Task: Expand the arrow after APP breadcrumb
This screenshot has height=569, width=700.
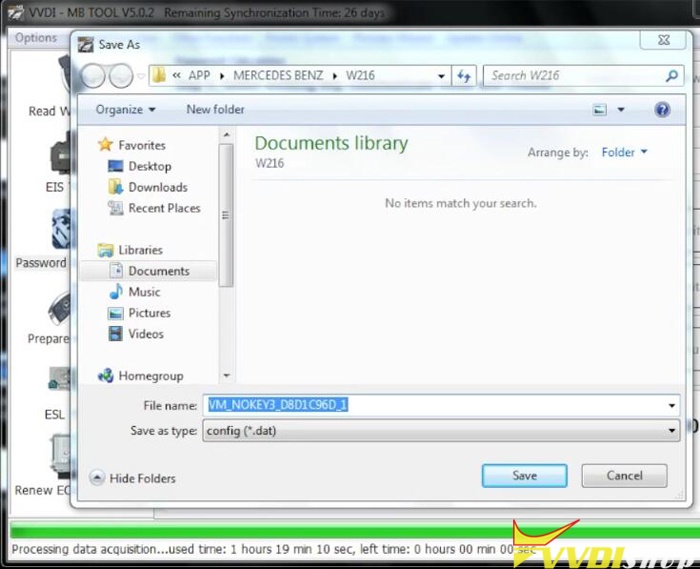Action: pos(222,76)
